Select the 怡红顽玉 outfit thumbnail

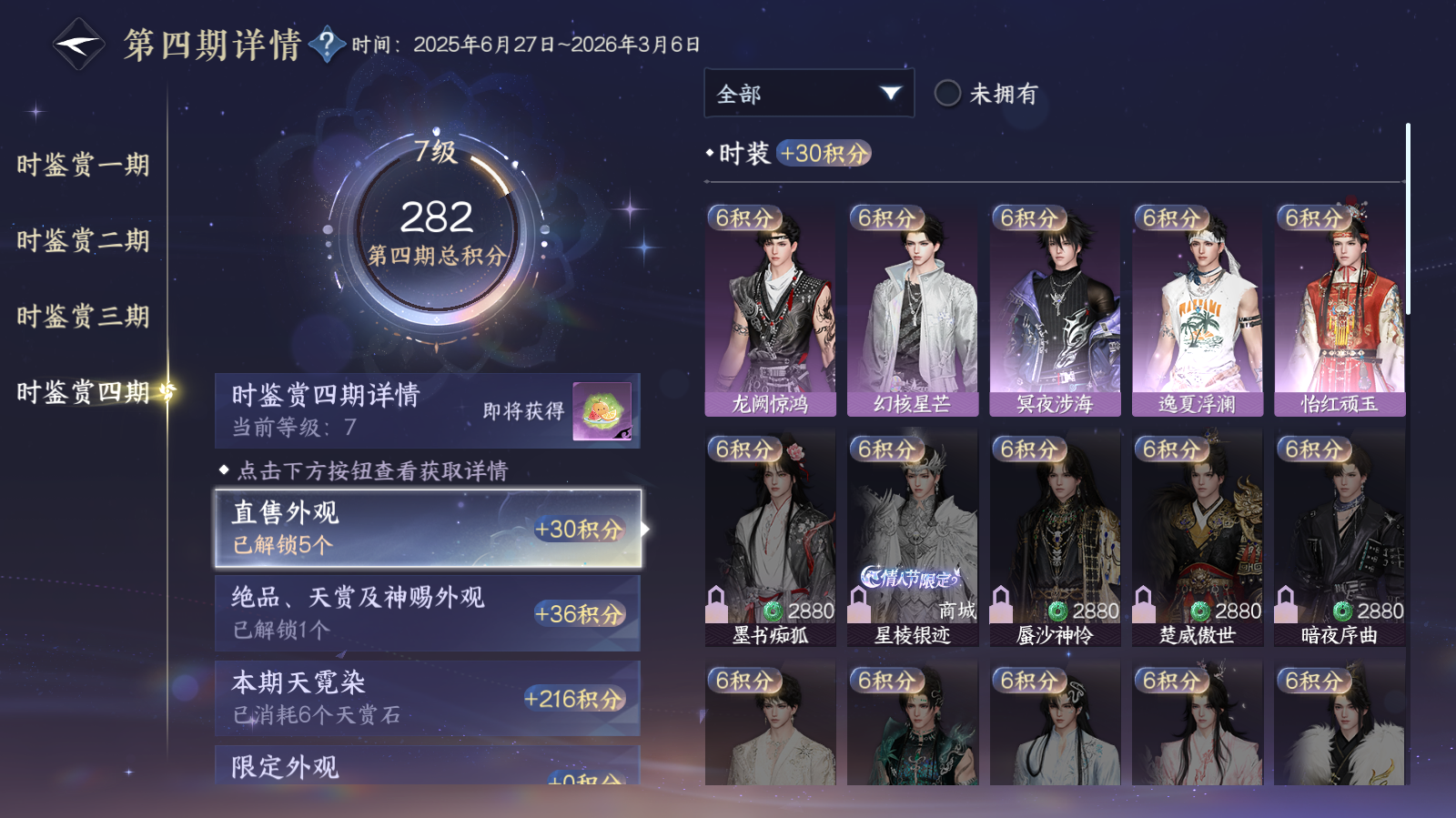tap(1340, 309)
